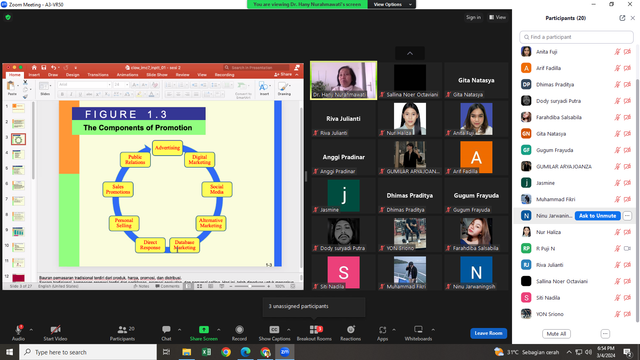Viewport: 640px width, 360px height.
Task: Click video icon for R Puji N
Action: (x=627, y=249)
